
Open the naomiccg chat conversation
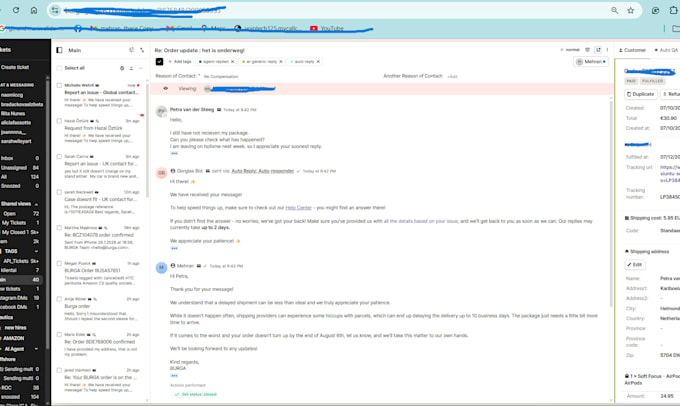[x=12, y=95]
